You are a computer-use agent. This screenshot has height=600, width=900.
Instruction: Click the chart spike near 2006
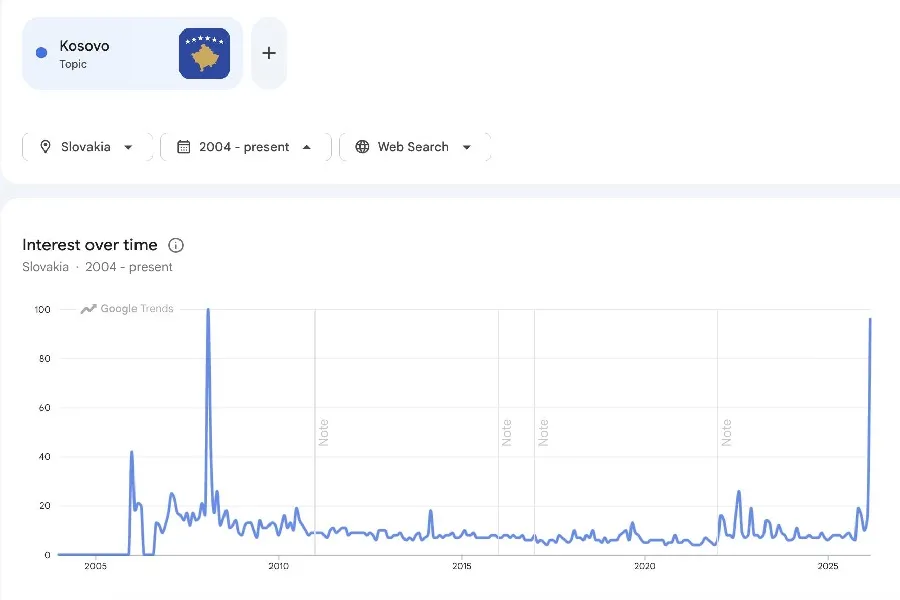point(131,454)
